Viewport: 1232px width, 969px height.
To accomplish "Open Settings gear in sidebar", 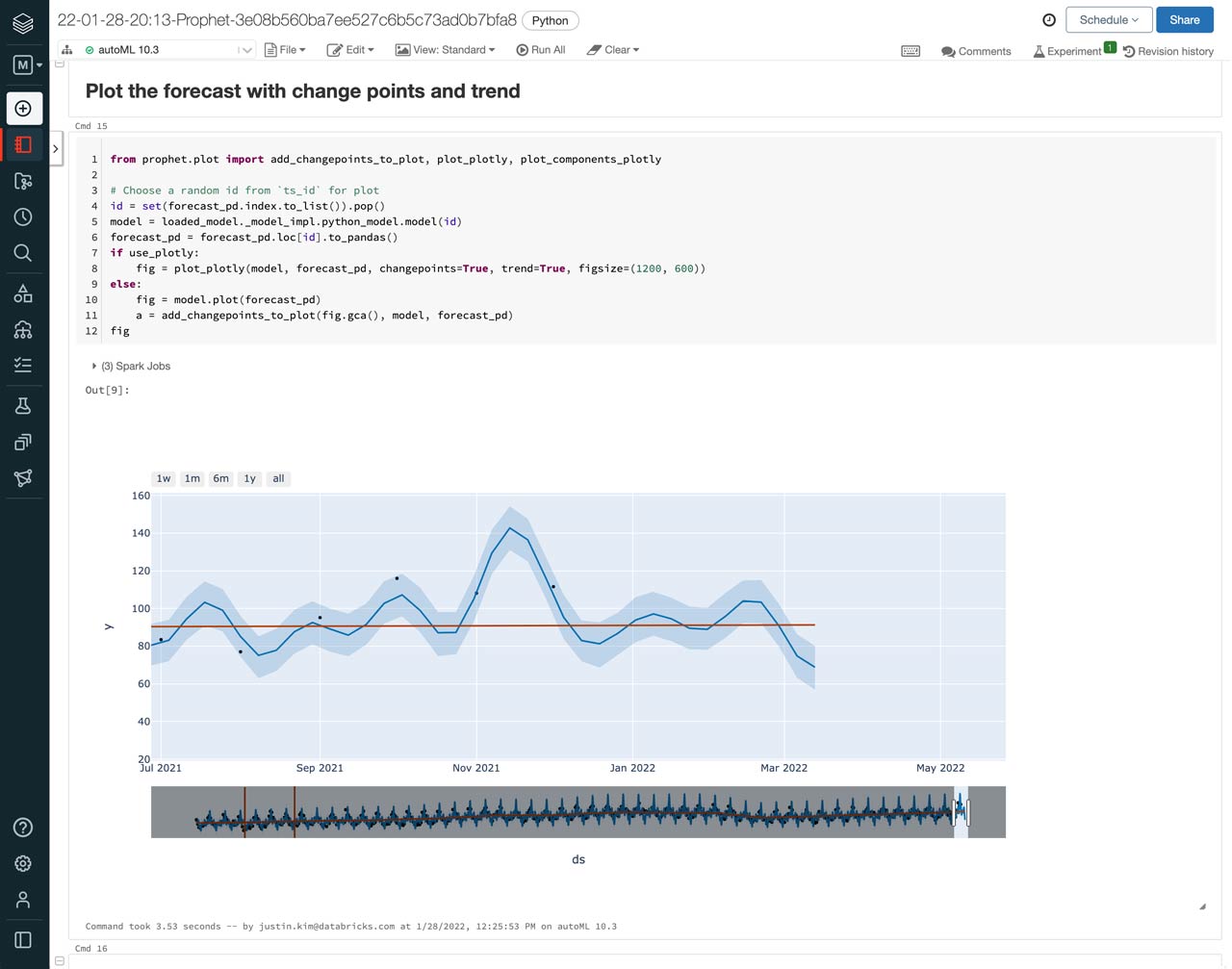I will [23, 864].
